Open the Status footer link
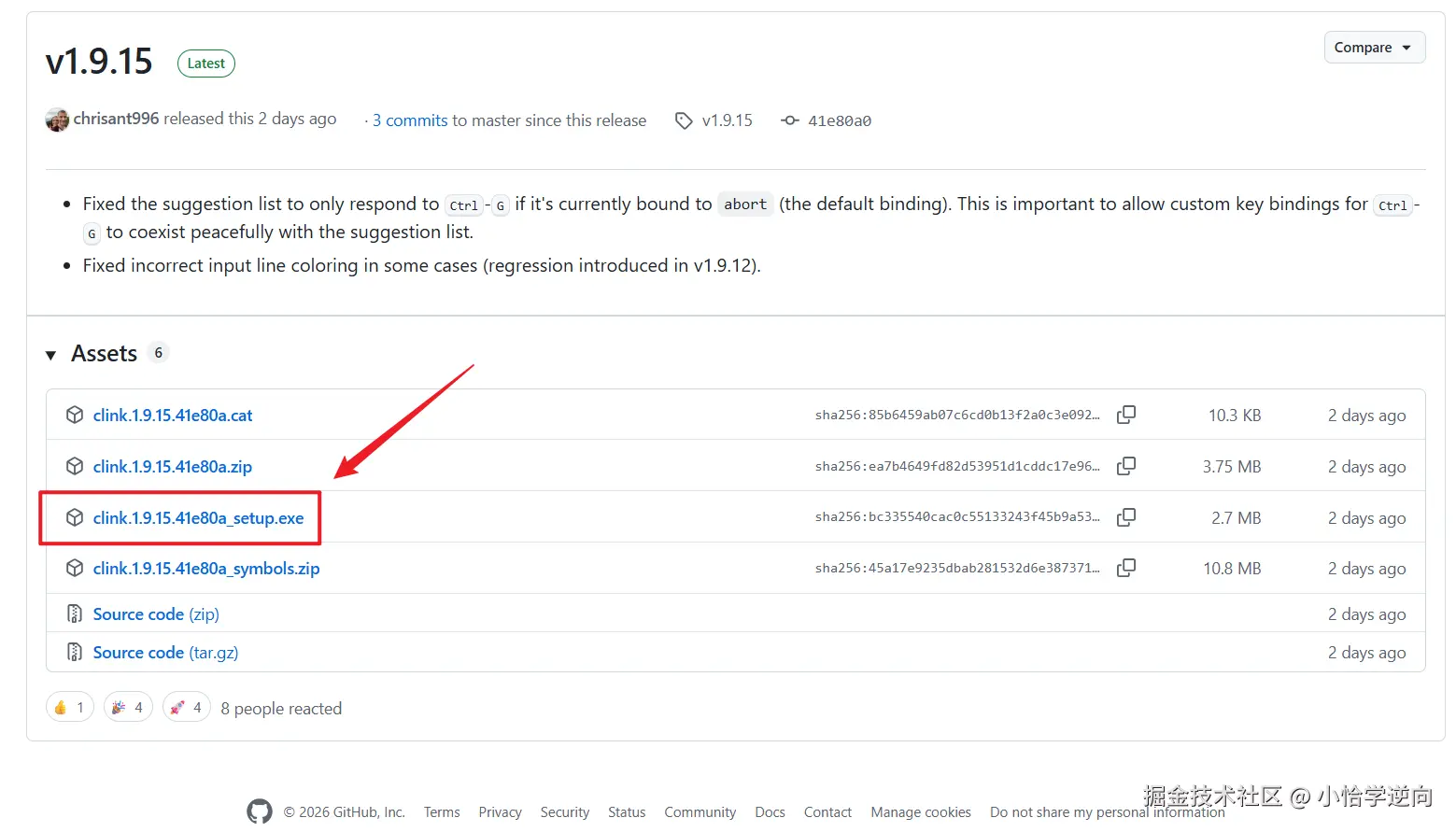The image size is (1456, 832). pyautogui.click(x=627, y=812)
